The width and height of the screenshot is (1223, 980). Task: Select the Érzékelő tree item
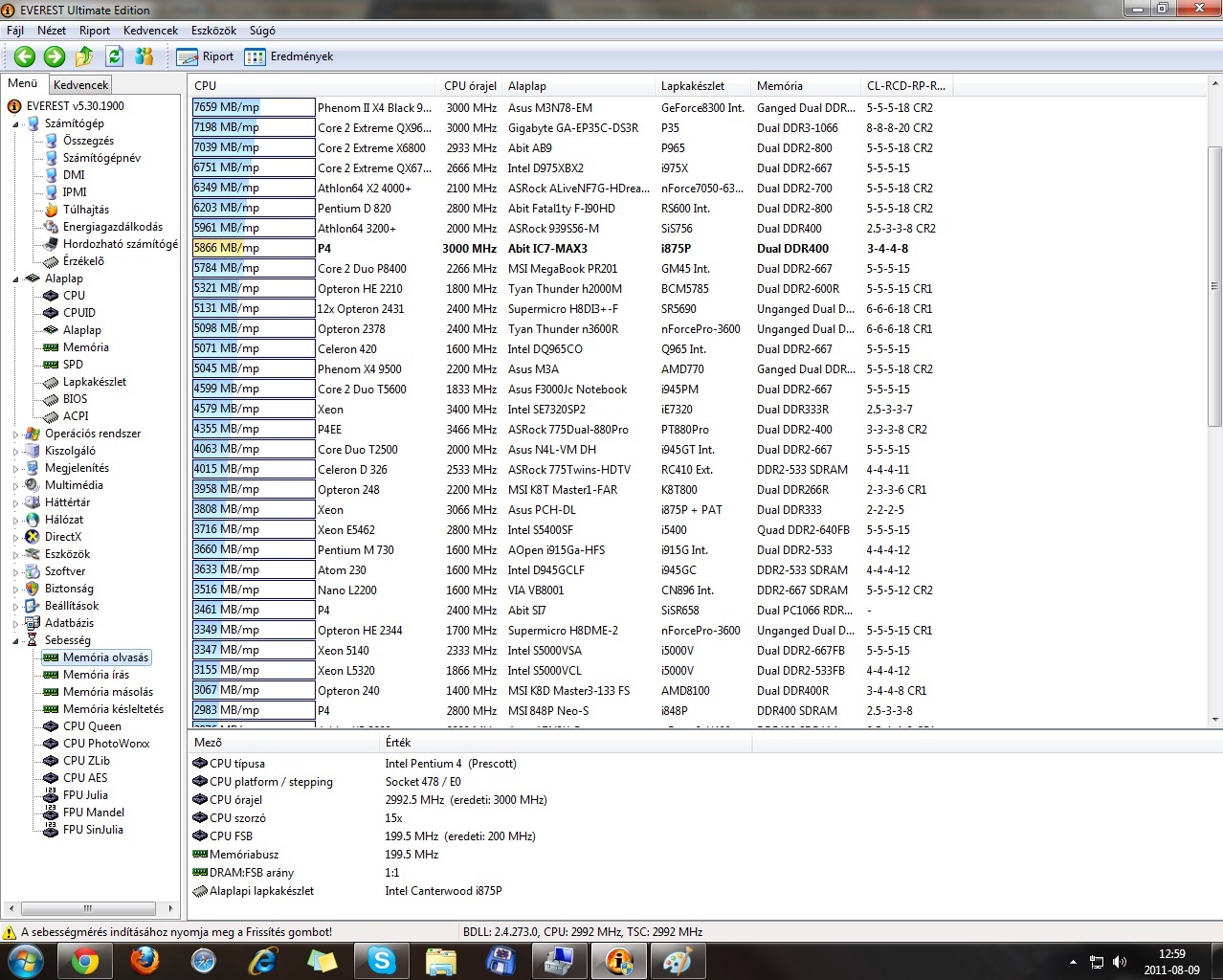[83, 261]
